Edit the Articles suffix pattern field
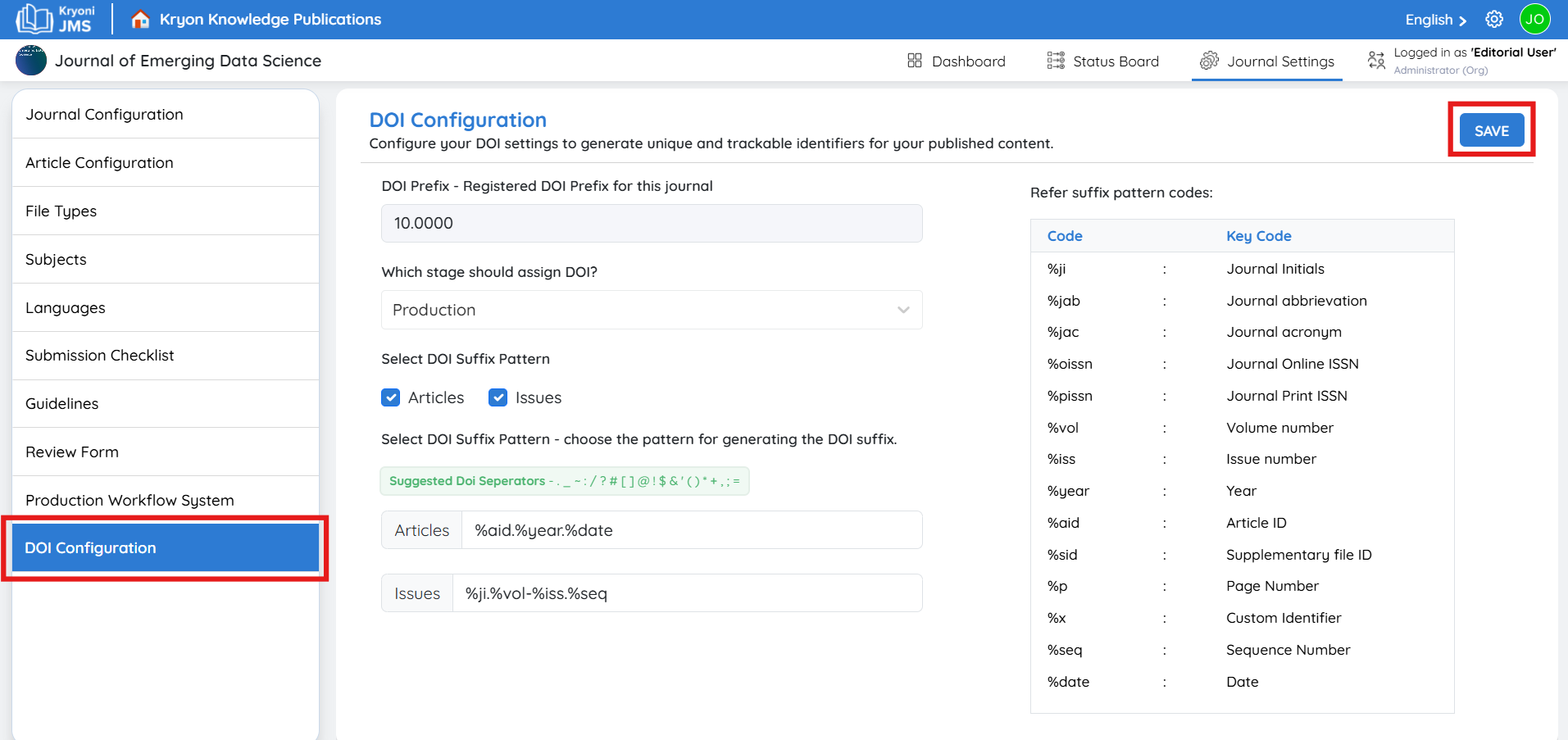1568x740 pixels. (x=691, y=530)
